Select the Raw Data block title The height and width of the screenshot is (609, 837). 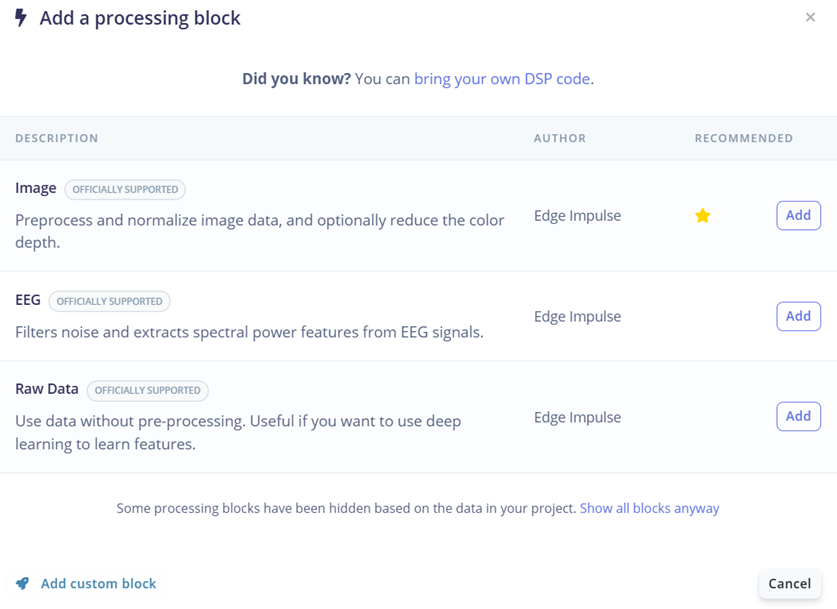click(47, 389)
